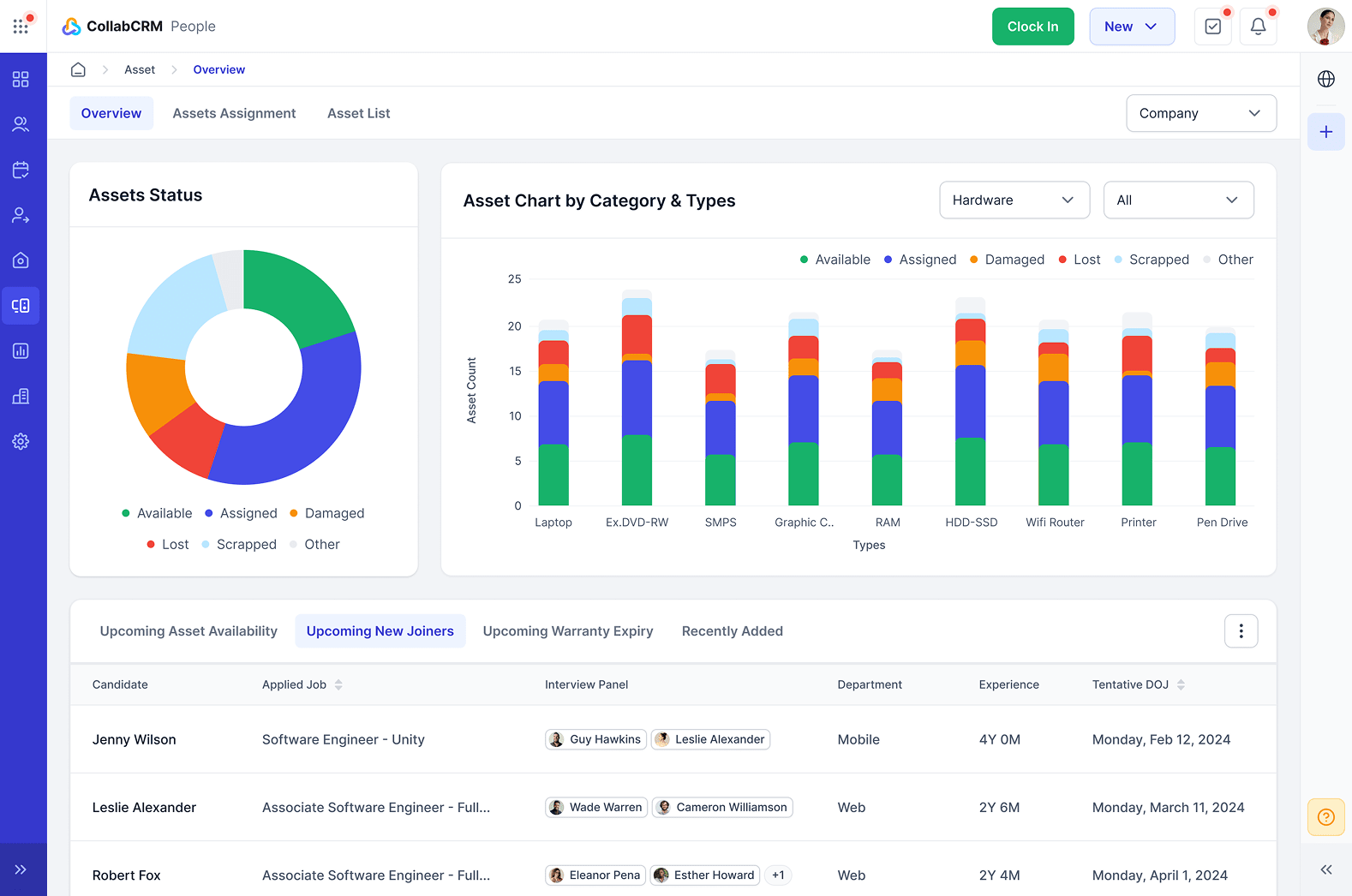This screenshot has width=1352, height=896.
Task: Open the help question mark icon
Action: (1325, 816)
